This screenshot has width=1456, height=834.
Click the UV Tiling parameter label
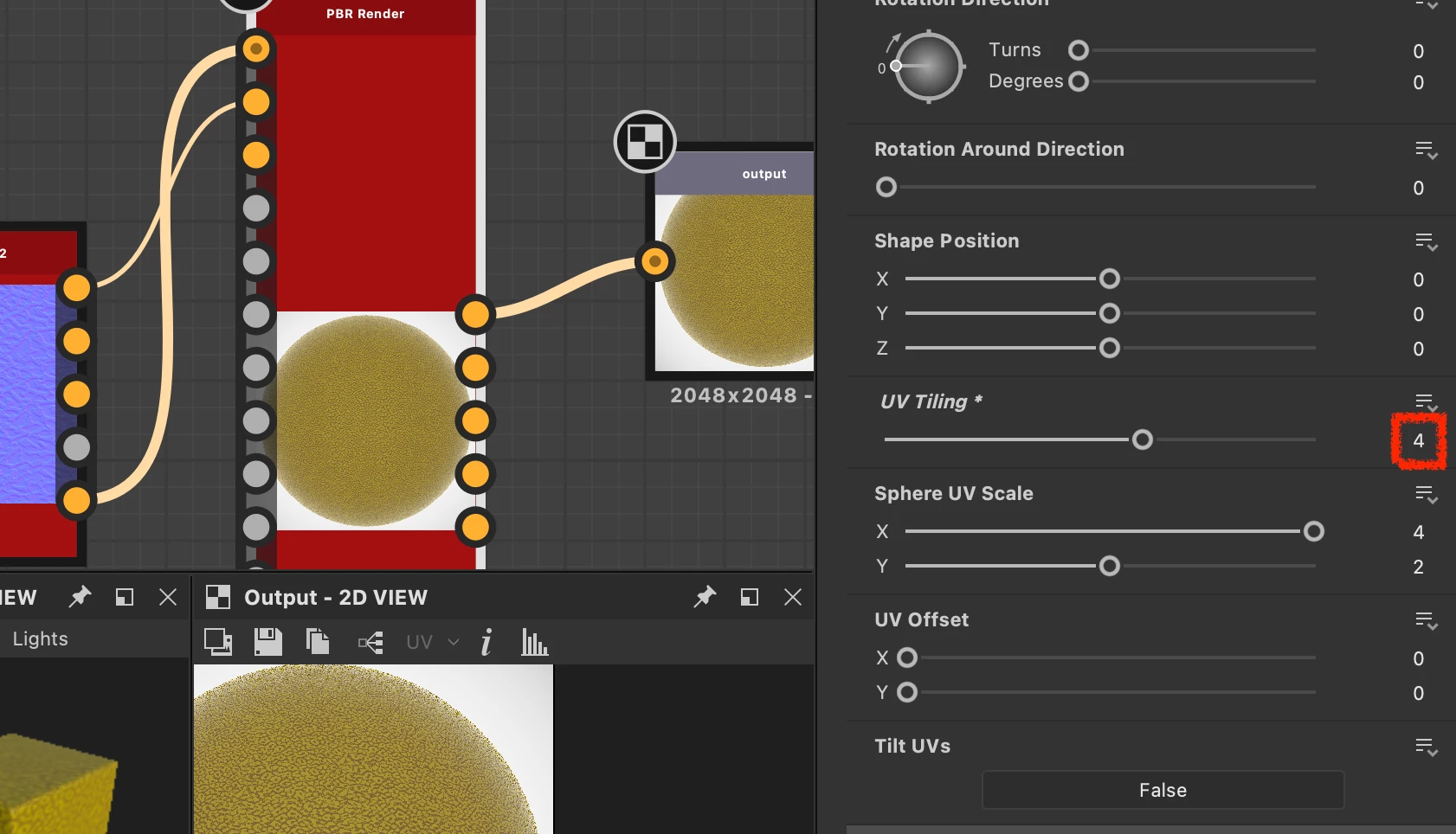pos(931,401)
